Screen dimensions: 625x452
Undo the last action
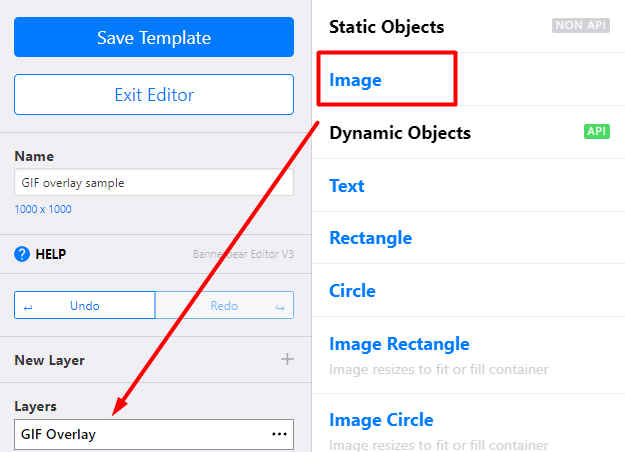pyautogui.click(x=85, y=305)
